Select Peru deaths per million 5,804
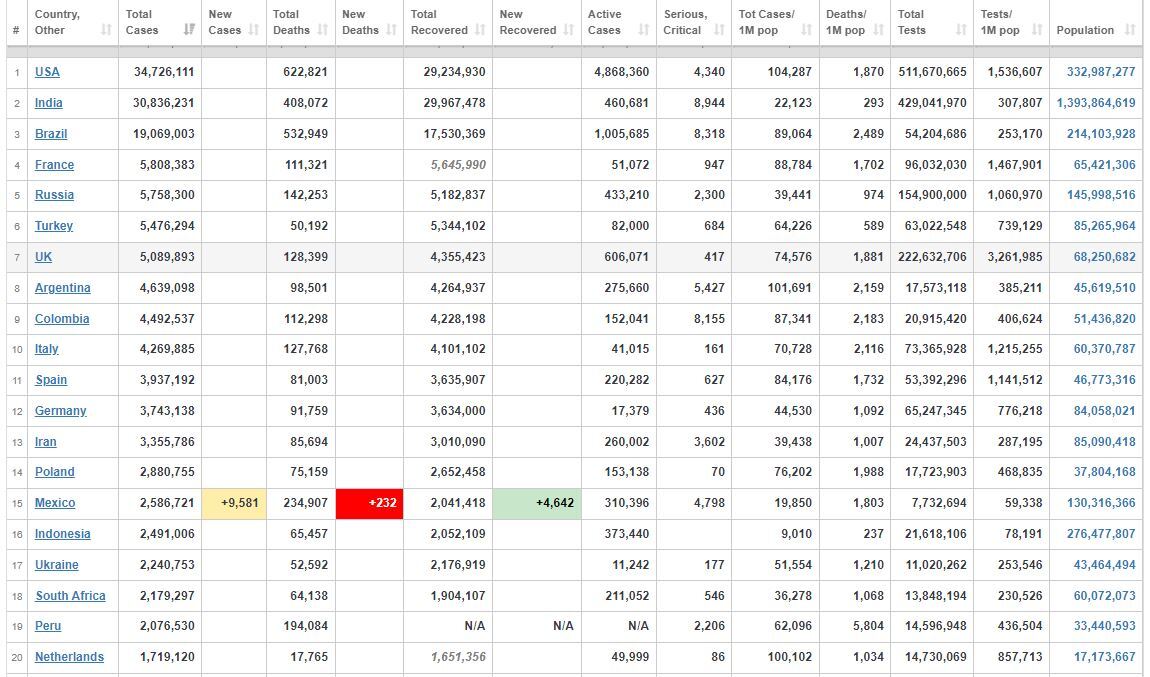 (x=868, y=626)
